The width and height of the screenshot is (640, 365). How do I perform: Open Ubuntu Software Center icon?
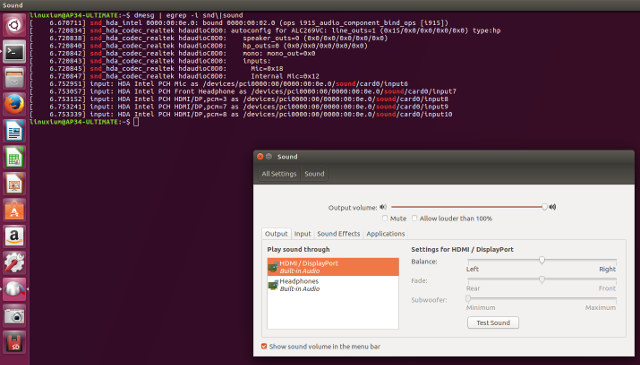coord(14,210)
